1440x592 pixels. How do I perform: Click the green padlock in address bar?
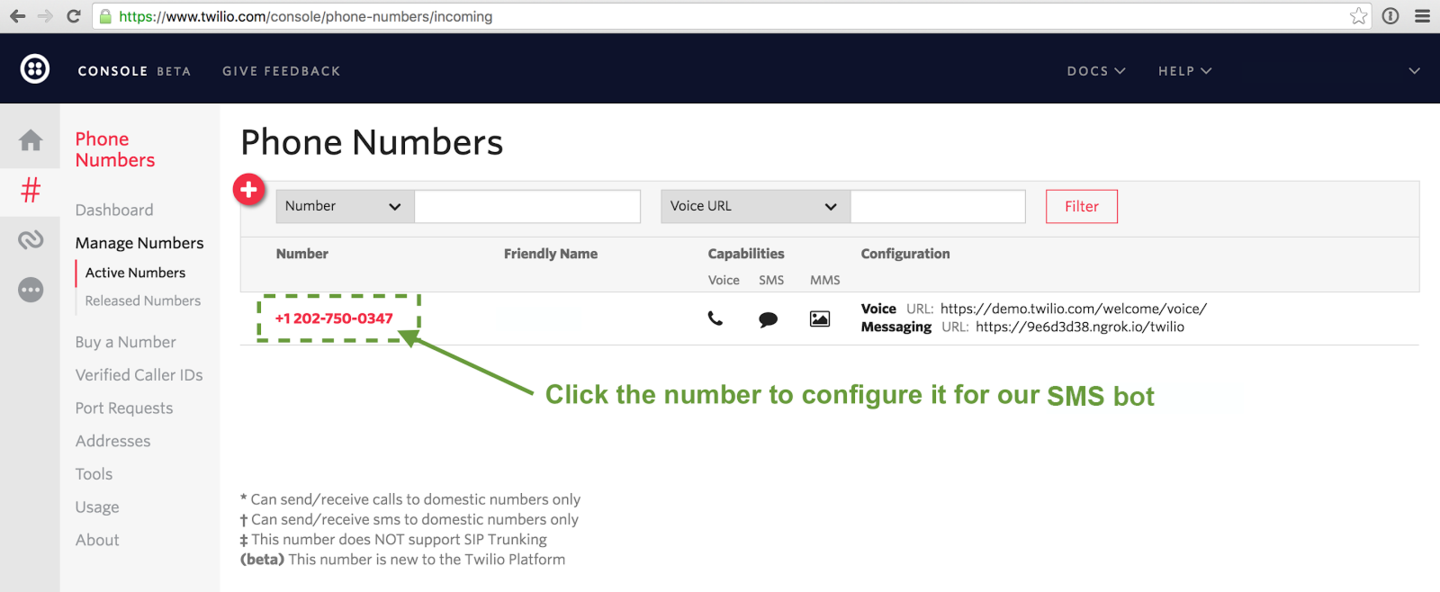(106, 16)
